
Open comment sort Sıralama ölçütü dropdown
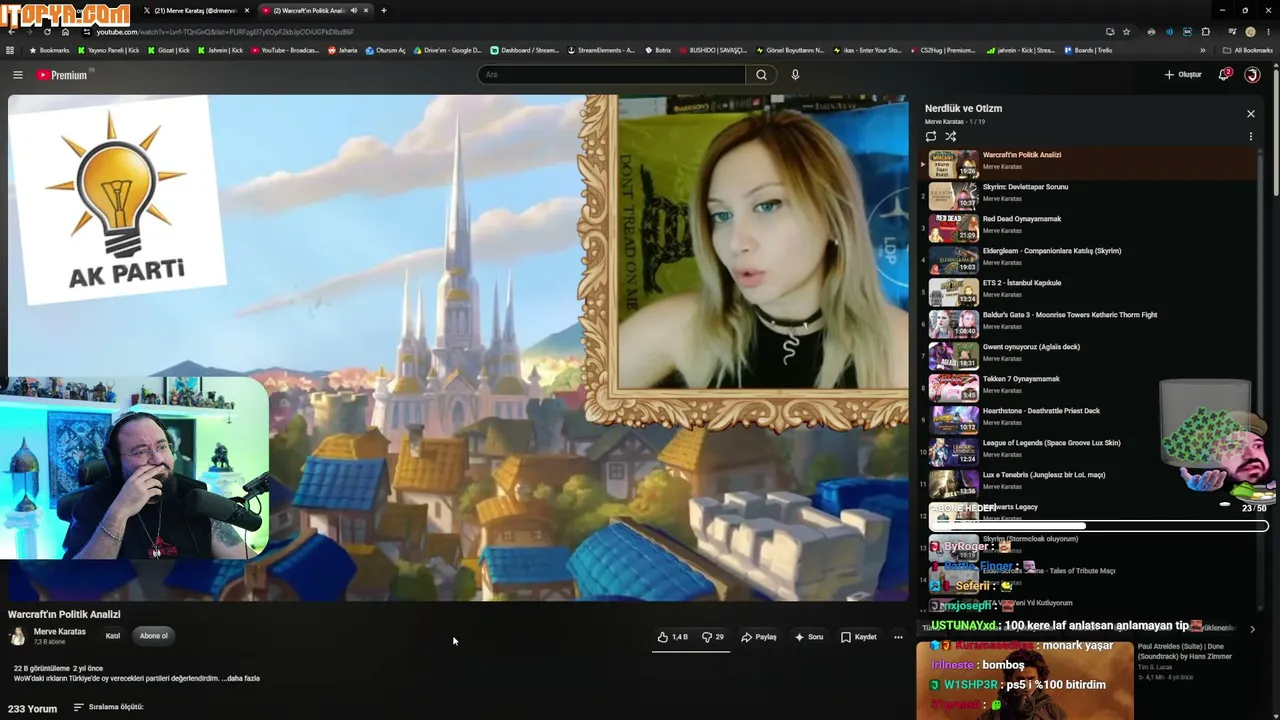coord(109,708)
